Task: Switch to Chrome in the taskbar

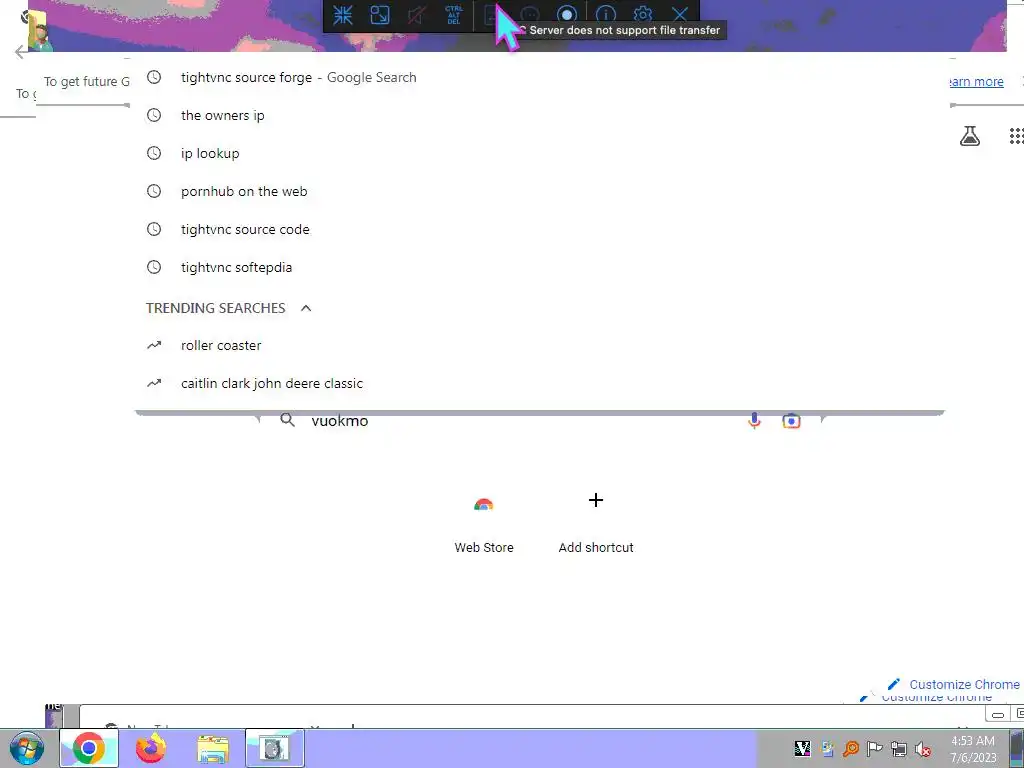Action: 89,748
